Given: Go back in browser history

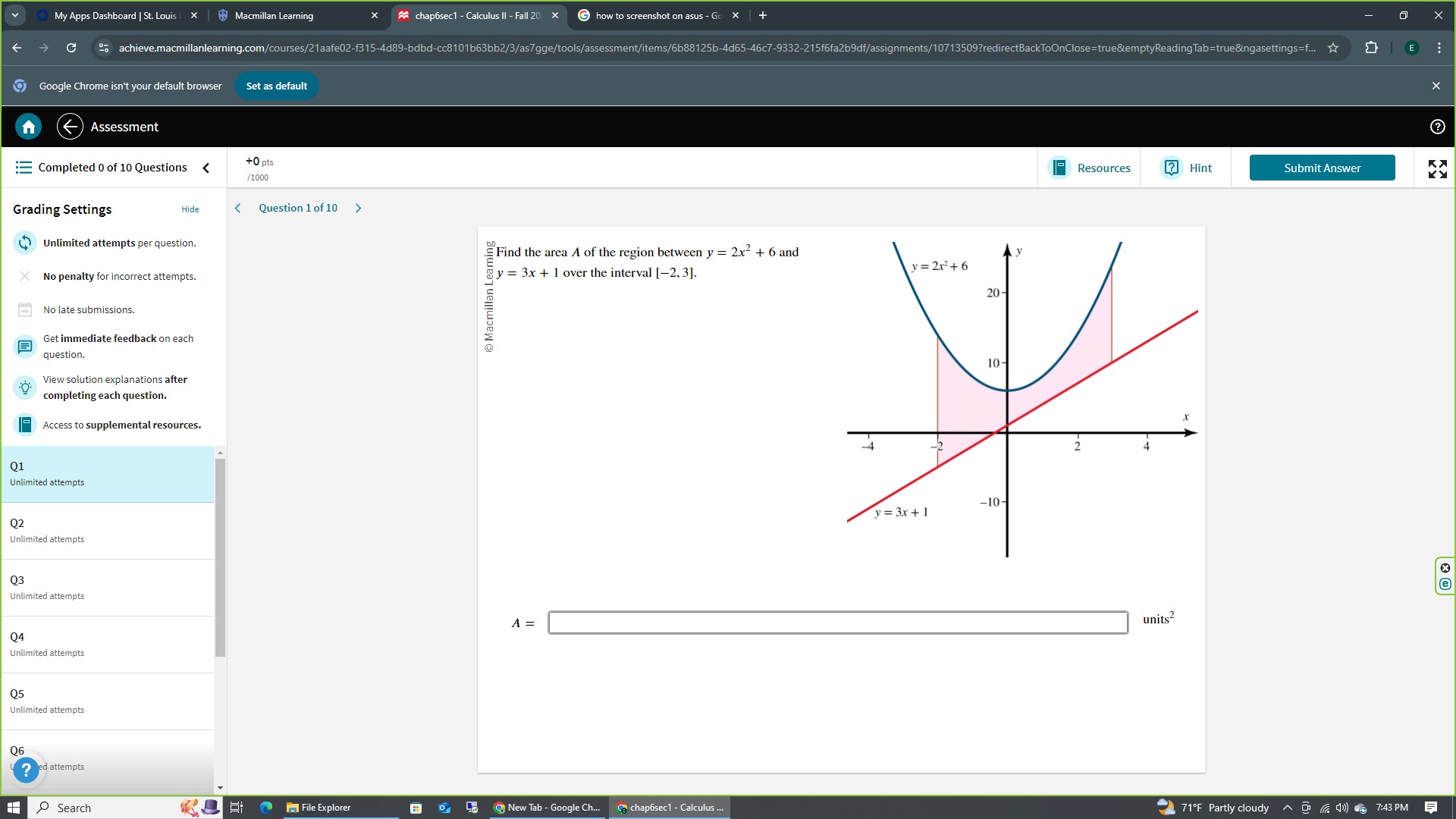Looking at the screenshot, I should pos(17,48).
